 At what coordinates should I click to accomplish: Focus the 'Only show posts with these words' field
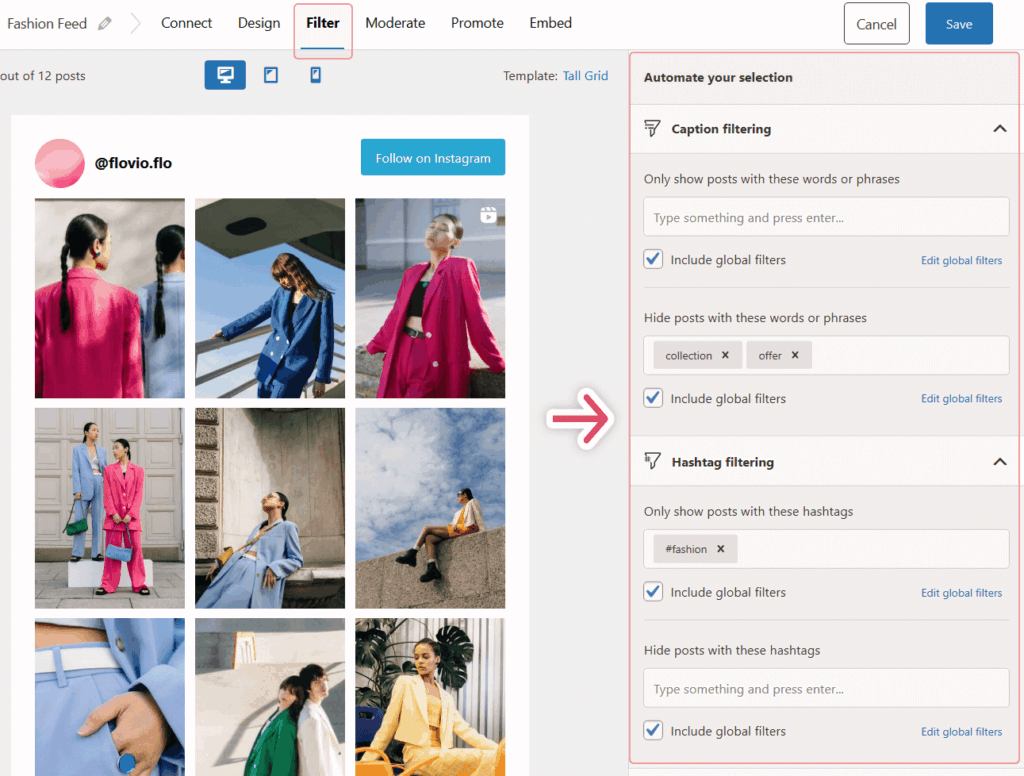[x=826, y=217]
